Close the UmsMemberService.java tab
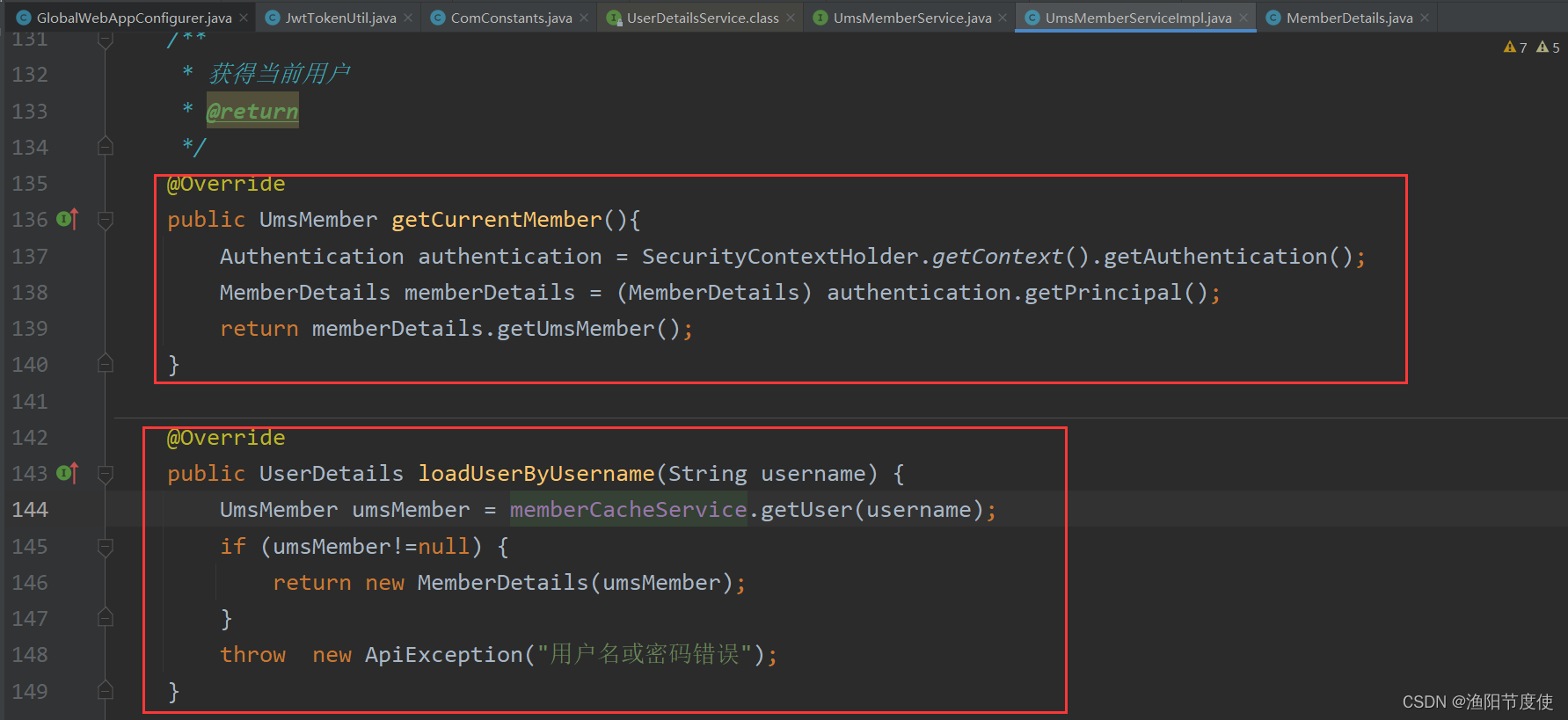This screenshot has width=1568, height=720. pos(1003,18)
